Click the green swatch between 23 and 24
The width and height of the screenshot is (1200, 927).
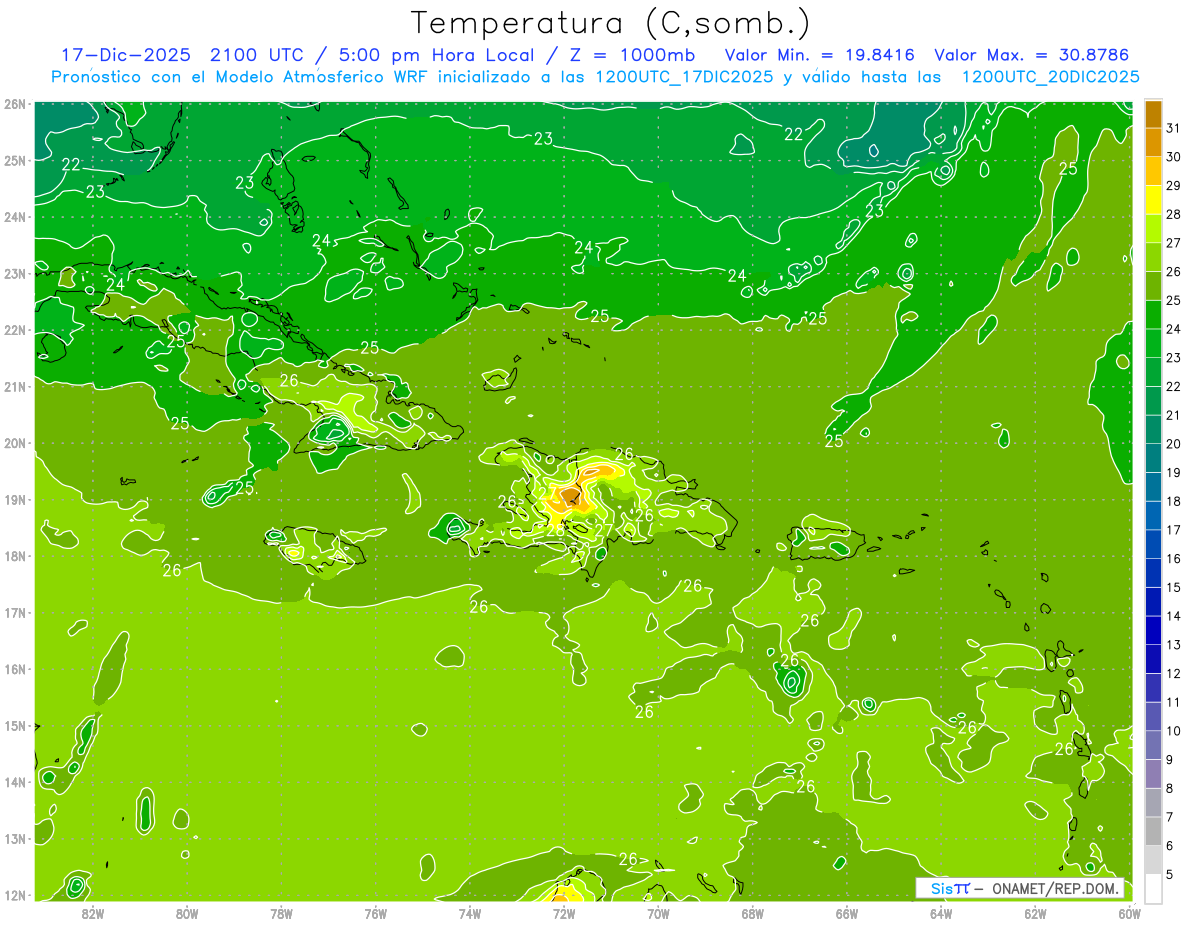pos(1153,343)
